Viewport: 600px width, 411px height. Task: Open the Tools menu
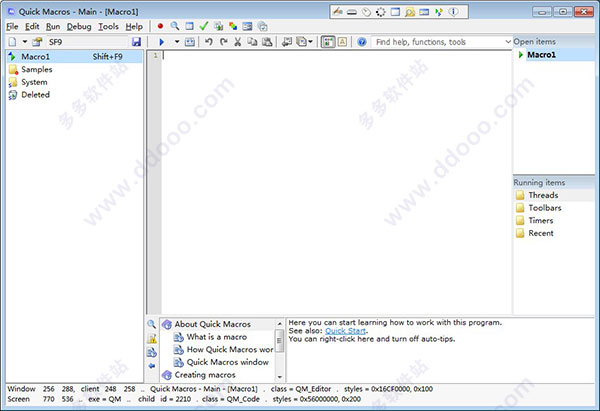108,26
